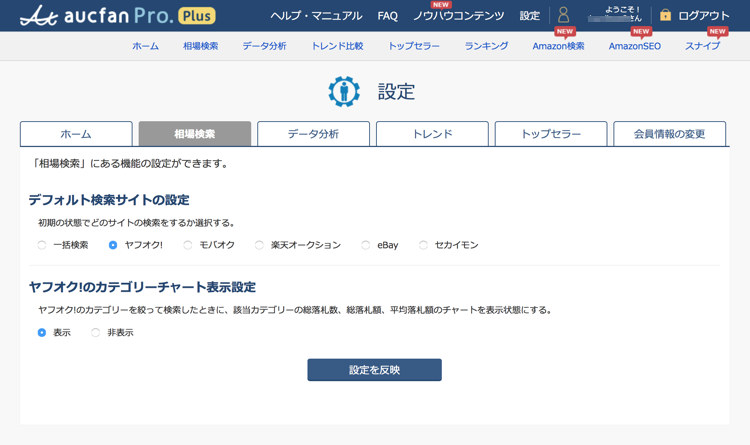750x445 pixels.
Task: Select the 一括検索 radio option
Action: pyautogui.click(x=42, y=245)
